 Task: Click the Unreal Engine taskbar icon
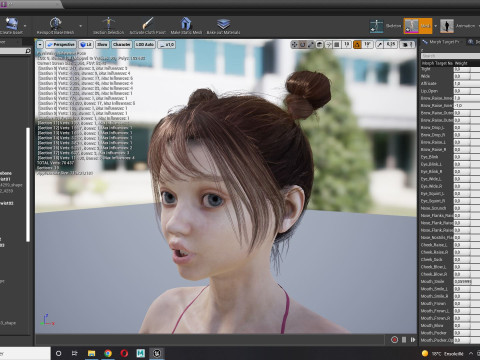pyautogui.click(x=157, y=353)
